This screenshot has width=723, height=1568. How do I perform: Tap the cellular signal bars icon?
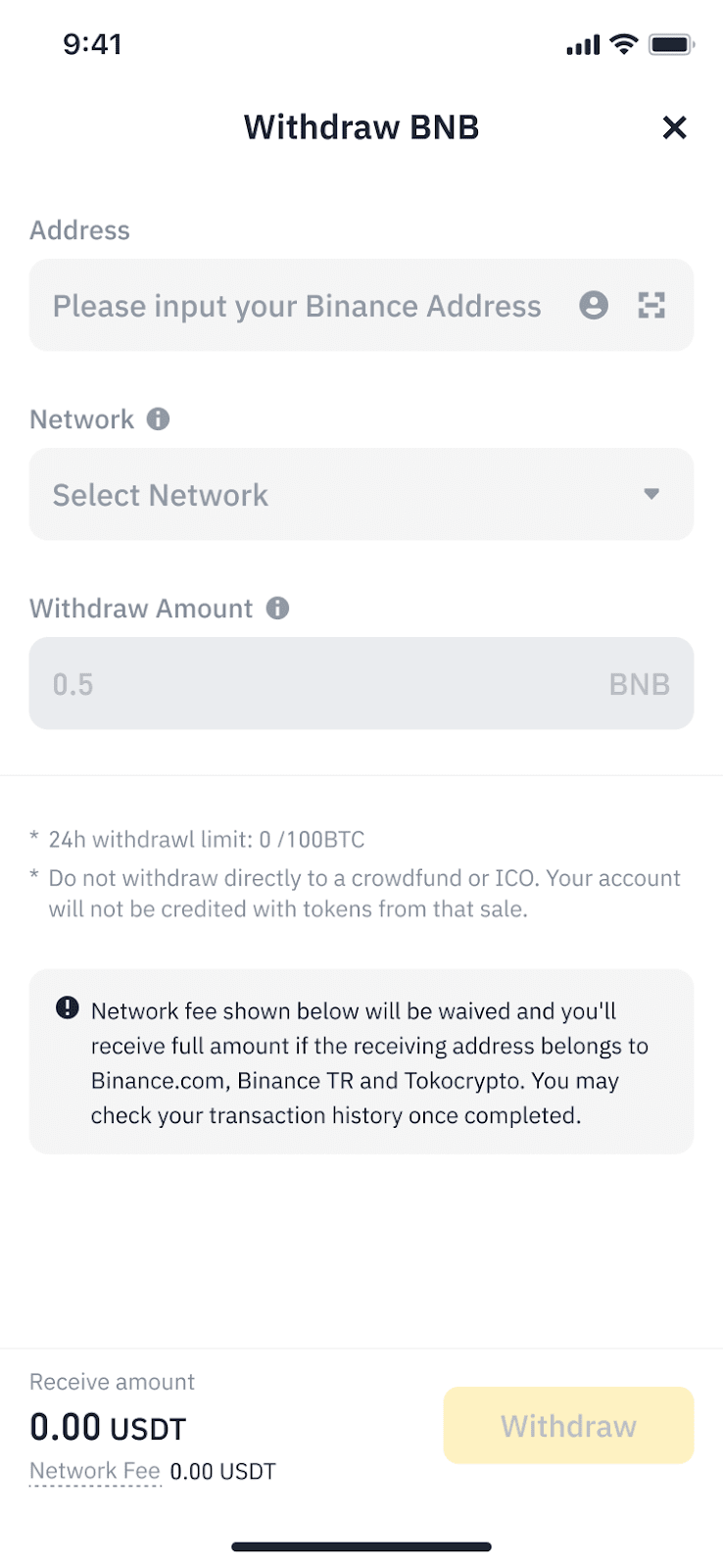[x=583, y=45]
